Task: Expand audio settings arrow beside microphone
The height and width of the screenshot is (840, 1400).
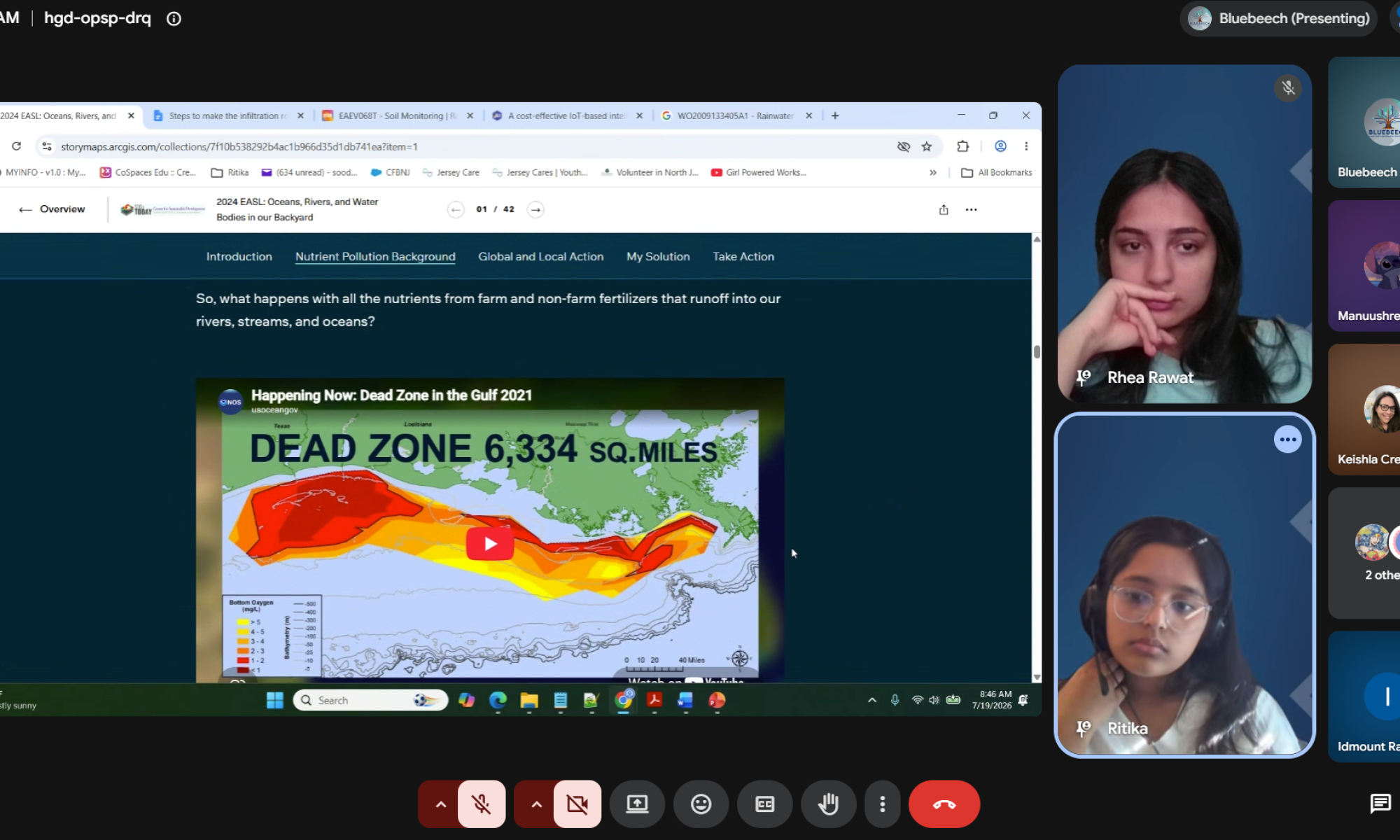Action: coord(440,804)
